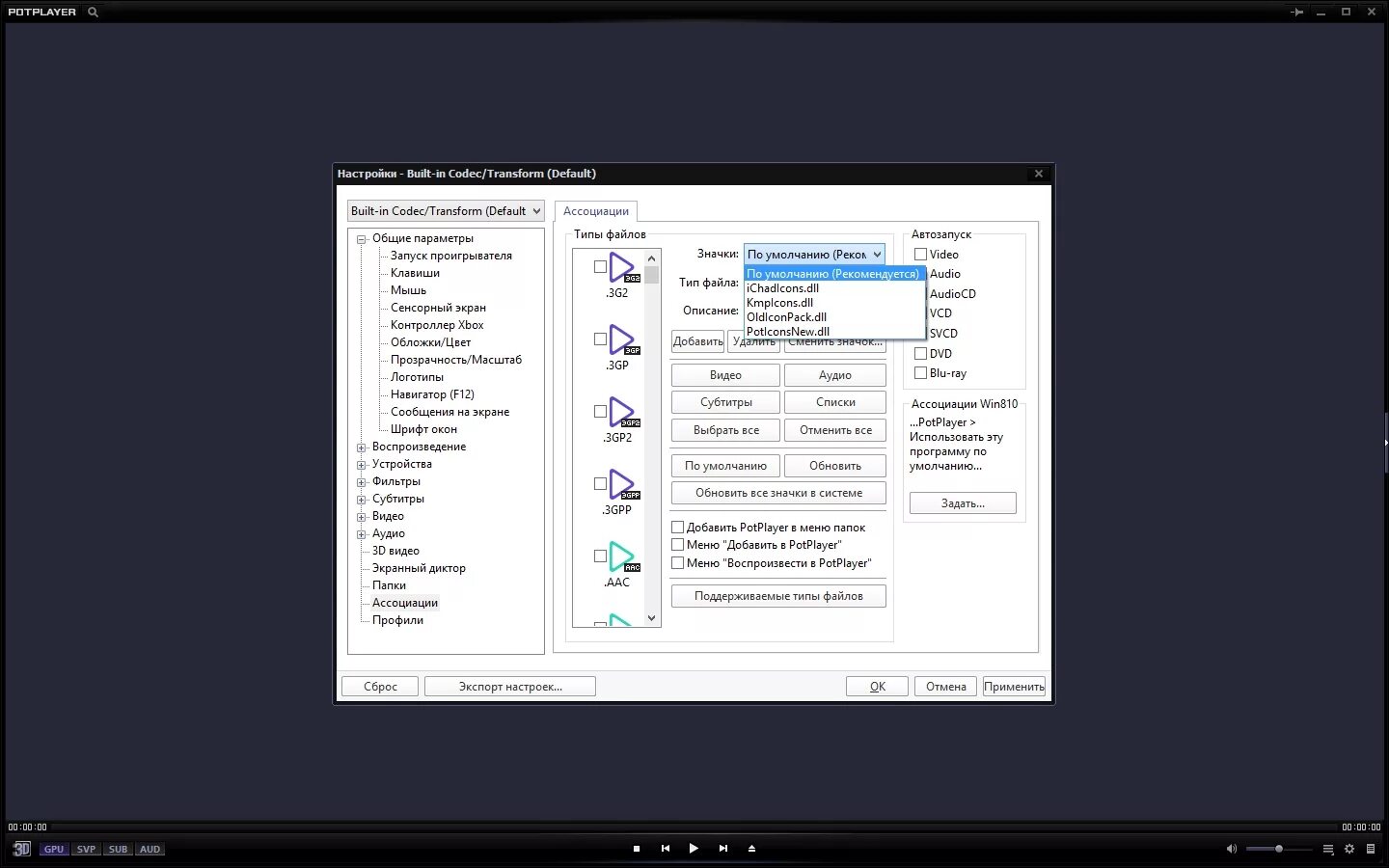Viewport: 1389px width, 868px height.
Task: Choose OldIconPack.dll in the icons list
Action: click(x=834, y=317)
